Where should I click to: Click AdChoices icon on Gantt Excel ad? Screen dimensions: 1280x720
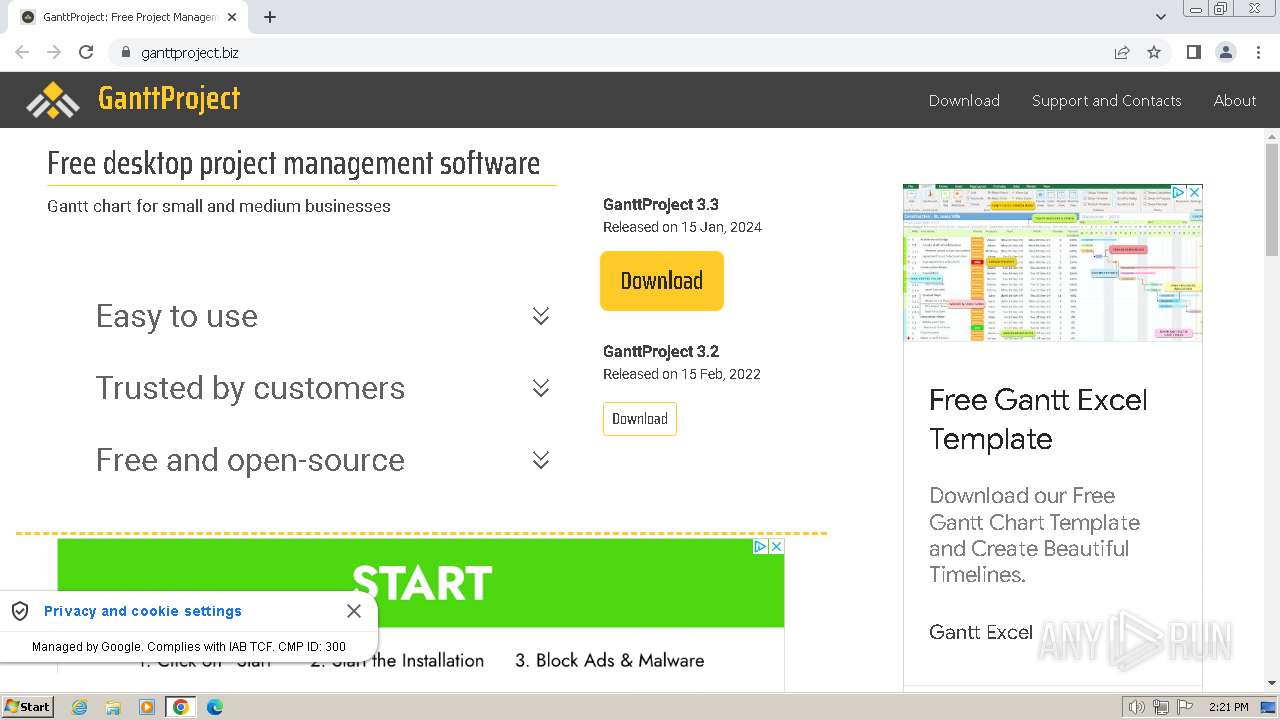point(1179,192)
